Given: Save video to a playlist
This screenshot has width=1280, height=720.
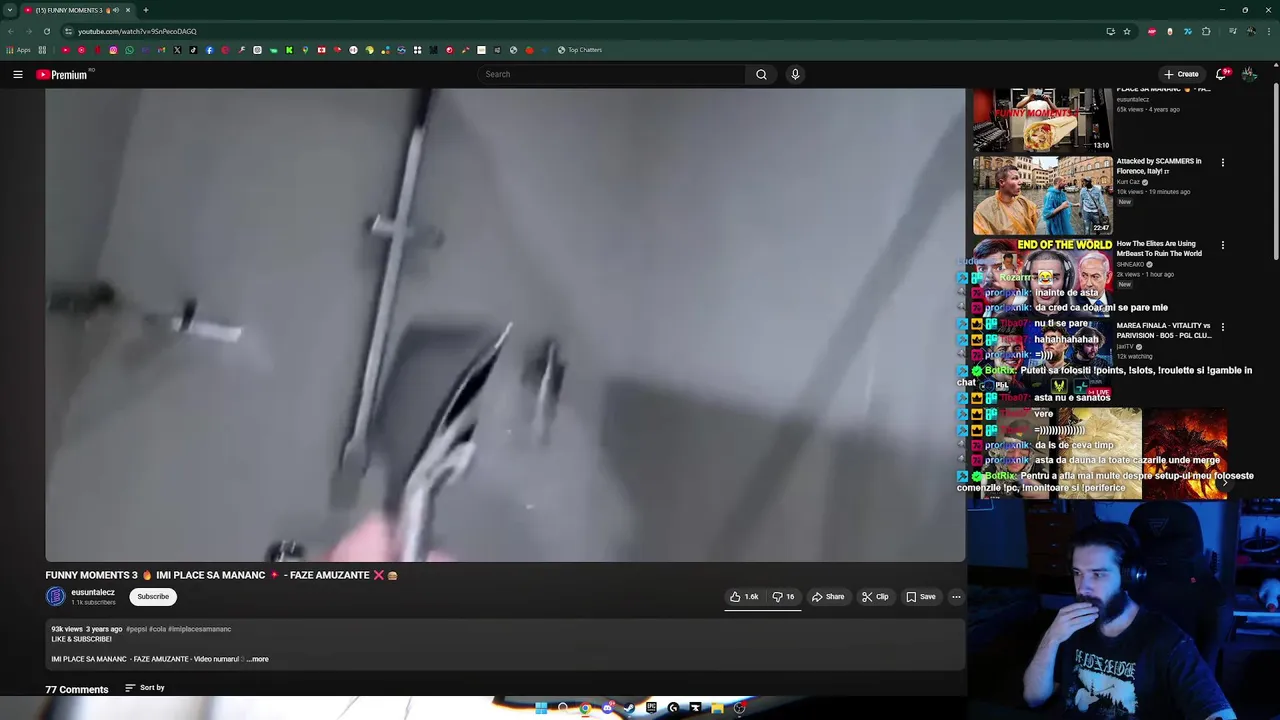Looking at the screenshot, I should [921, 597].
